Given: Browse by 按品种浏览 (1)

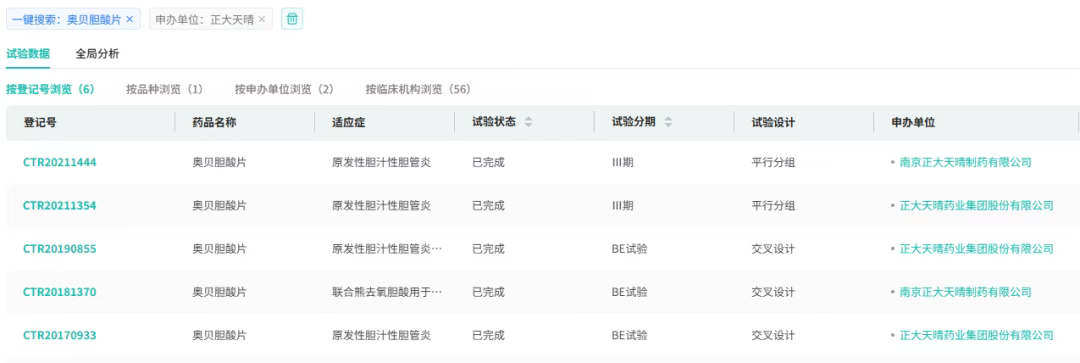Looking at the screenshot, I should click(x=165, y=89).
